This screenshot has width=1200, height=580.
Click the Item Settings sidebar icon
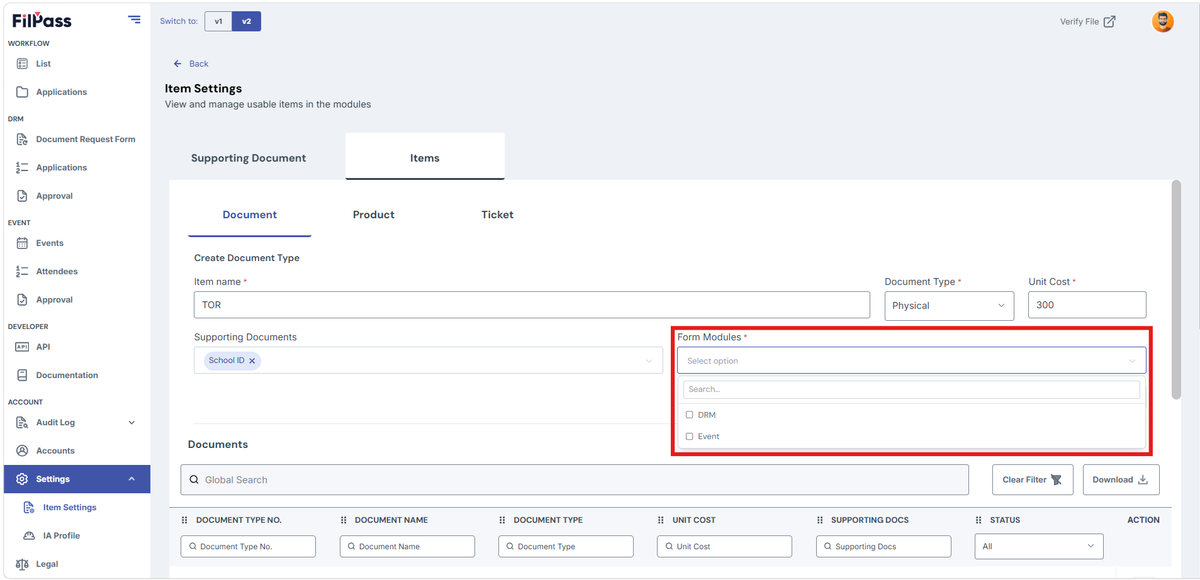(x=29, y=507)
